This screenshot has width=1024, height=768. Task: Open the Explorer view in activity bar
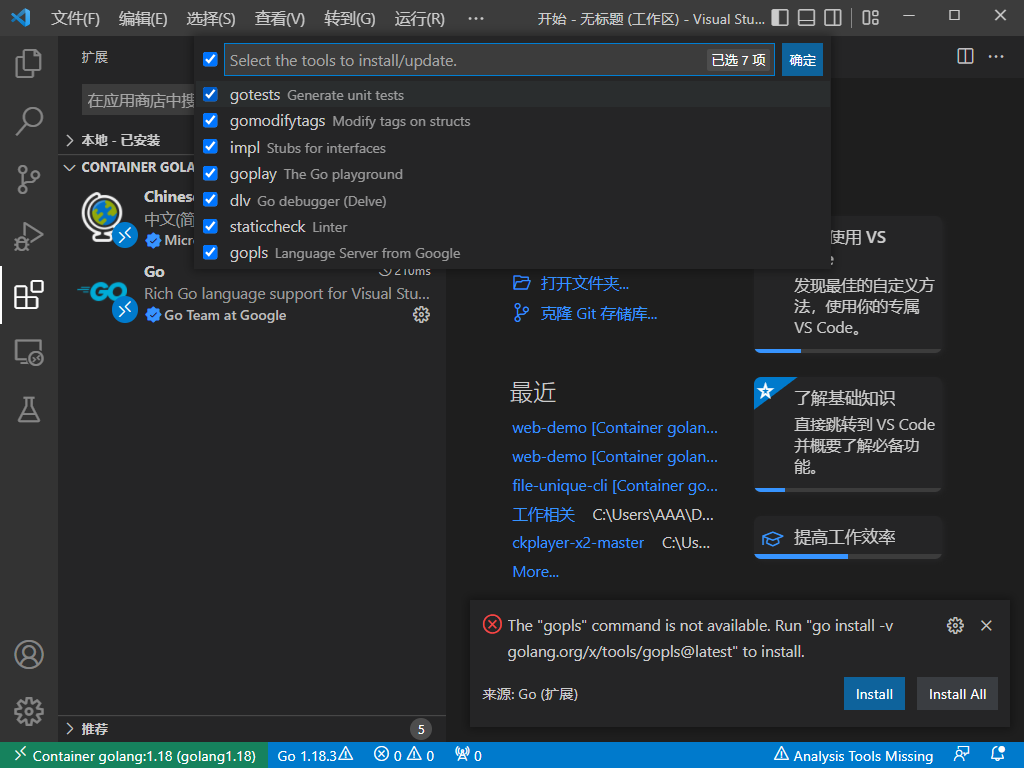(28, 63)
